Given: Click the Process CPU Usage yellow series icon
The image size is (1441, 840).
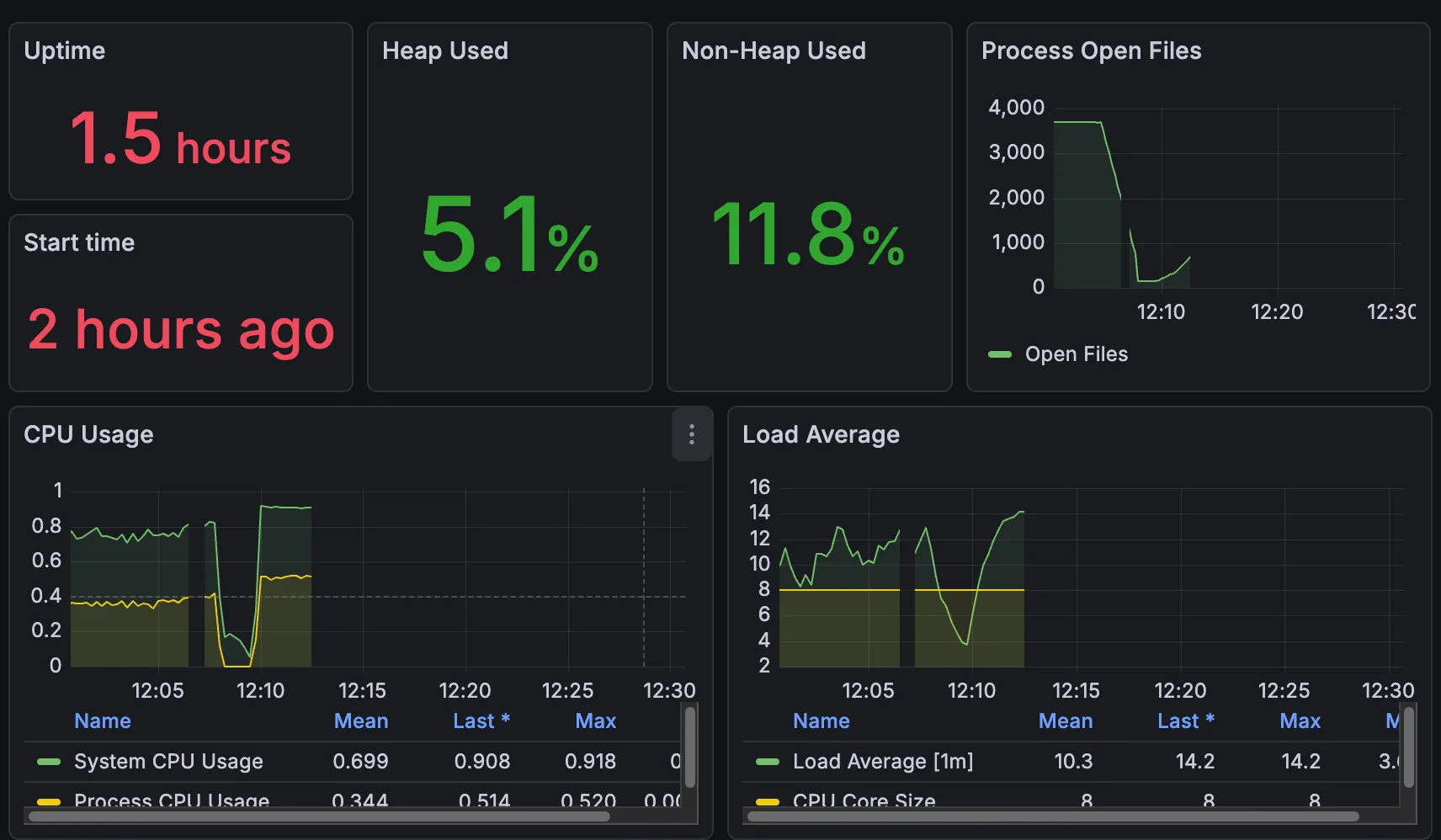Looking at the screenshot, I should [49, 801].
